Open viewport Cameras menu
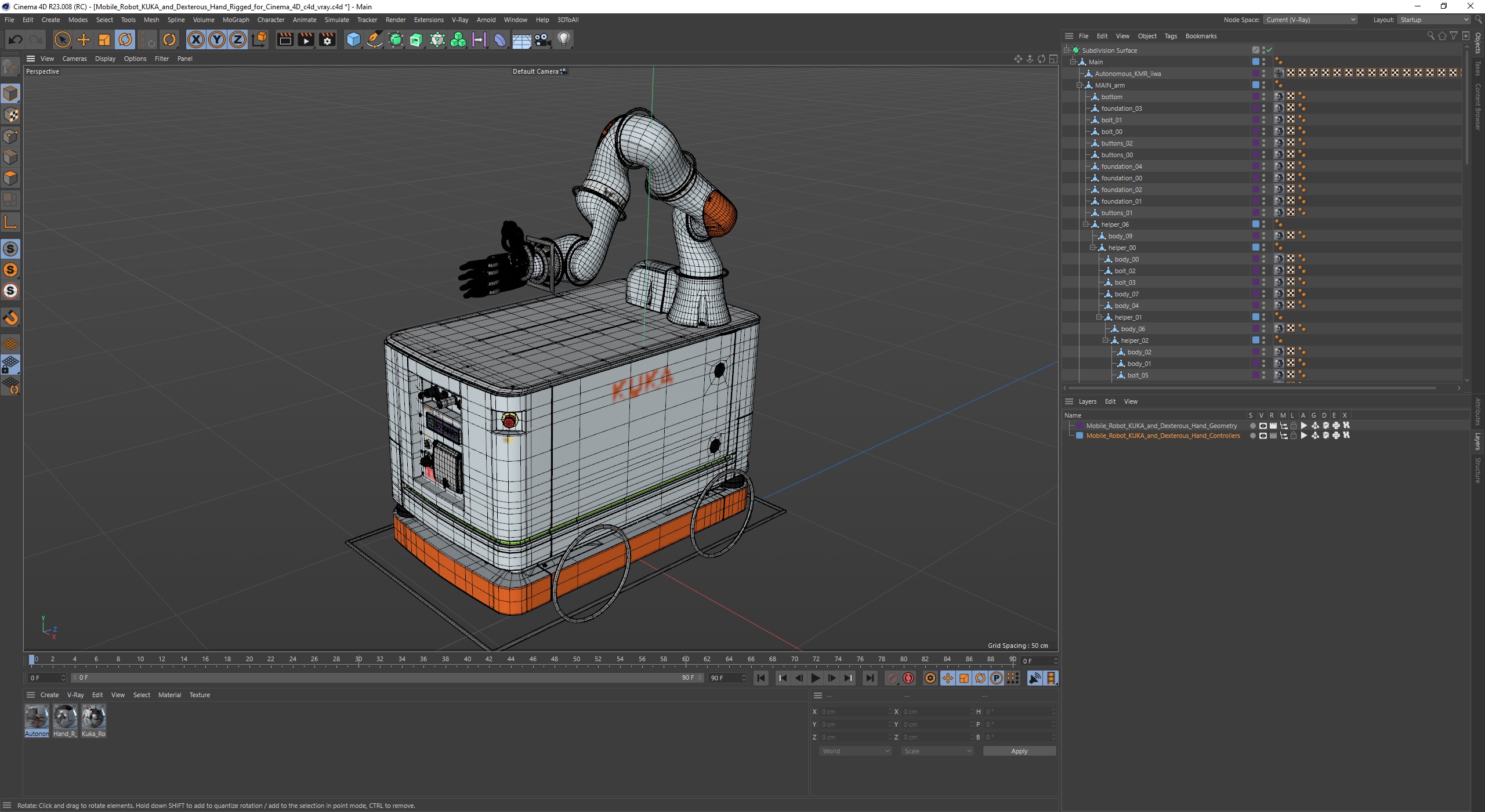The image size is (1485, 812). pyautogui.click(x=74, y=59)
